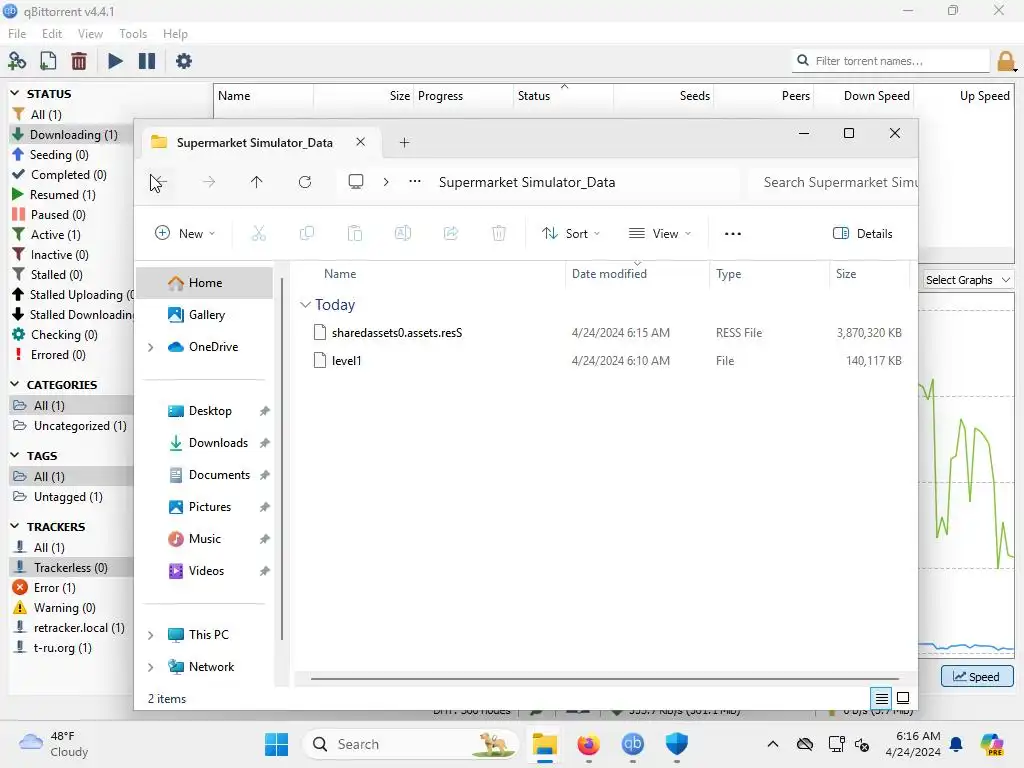Viewport: 1024px width, 768px height.
Task: Expand the This PC node
Action: [x=151, y=635]
